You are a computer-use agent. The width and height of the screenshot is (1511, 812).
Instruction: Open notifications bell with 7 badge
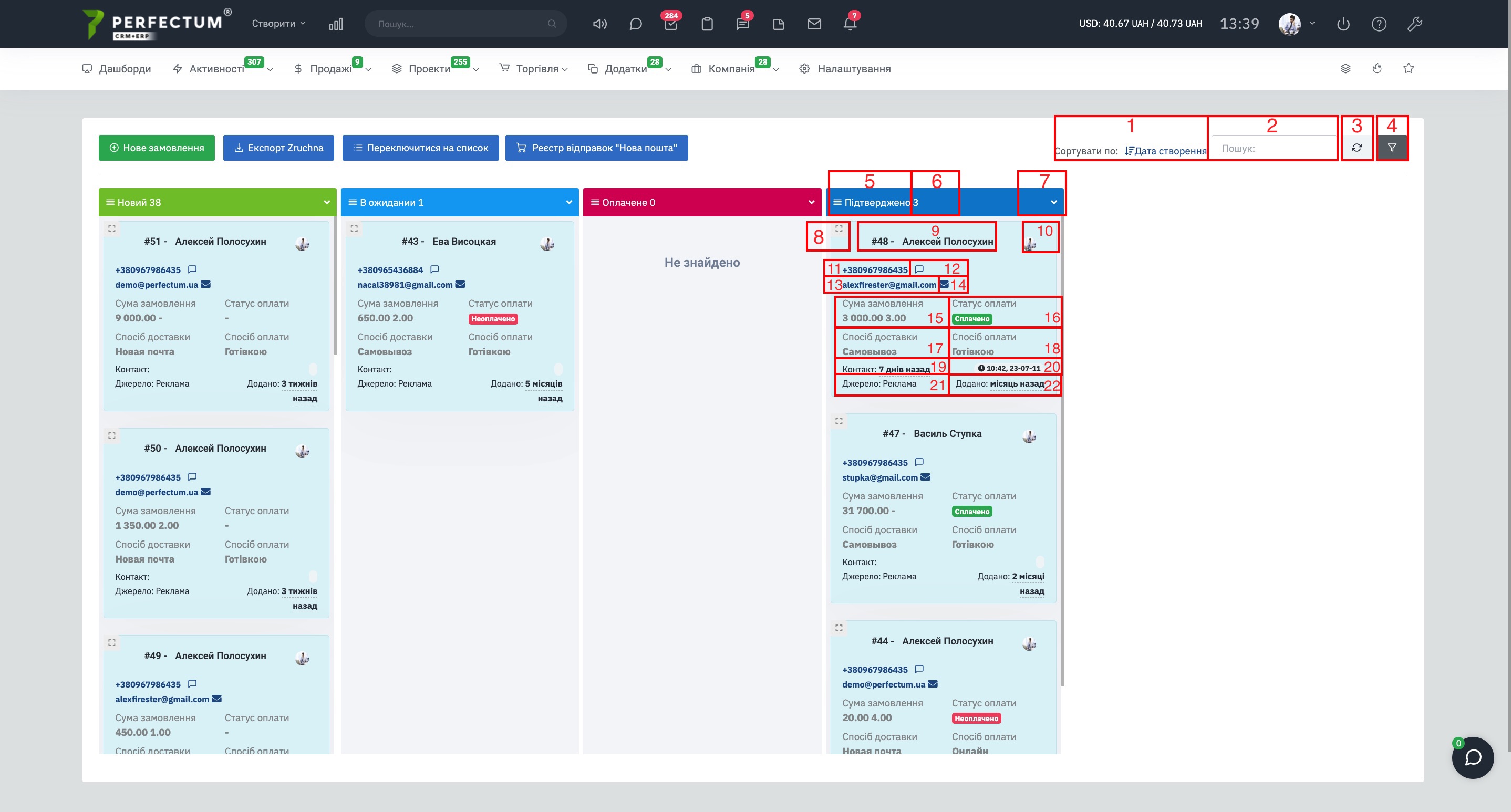click(850, 24)
